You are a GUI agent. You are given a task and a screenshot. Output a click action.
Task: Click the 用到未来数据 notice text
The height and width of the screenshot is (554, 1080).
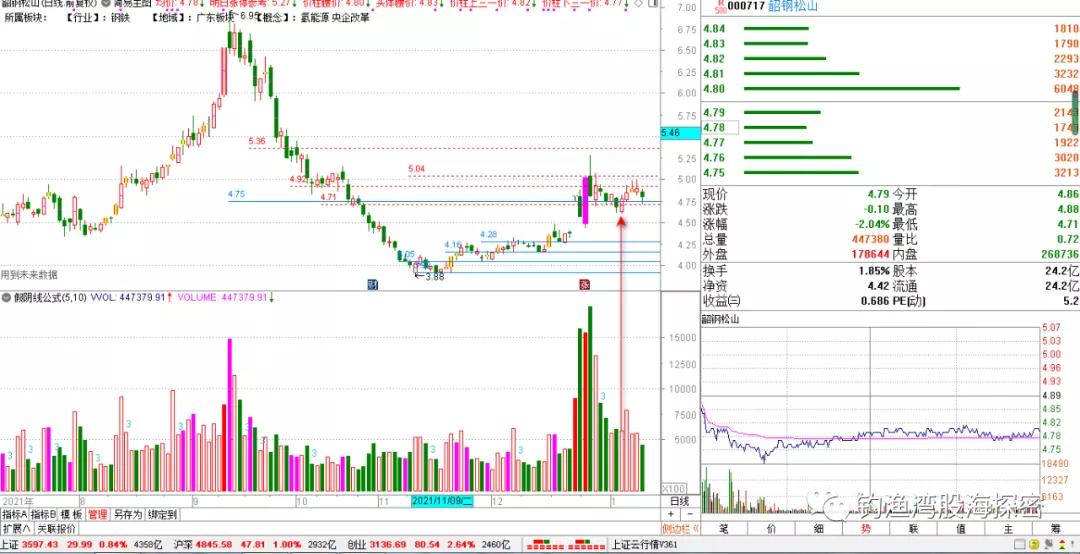pyautogui.click(x=29, y=274)
